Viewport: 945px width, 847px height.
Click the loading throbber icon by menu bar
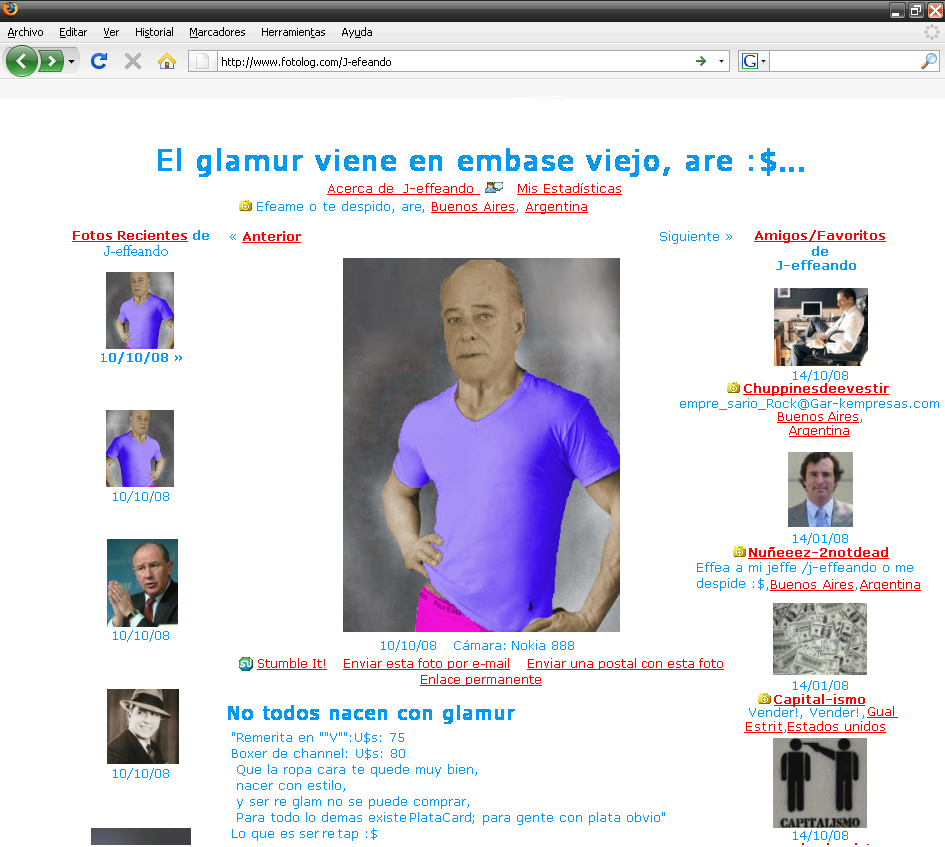coord(932,32)
